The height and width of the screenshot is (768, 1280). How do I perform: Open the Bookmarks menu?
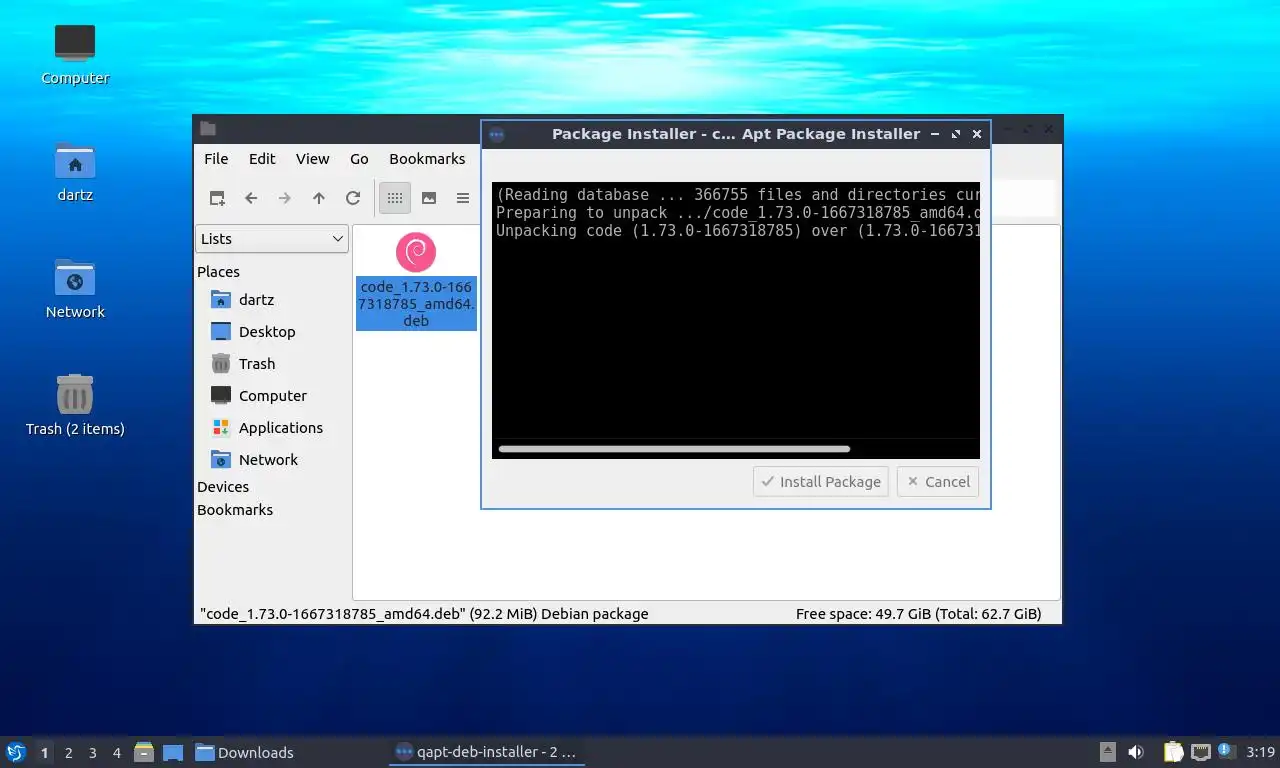point(427,159)
